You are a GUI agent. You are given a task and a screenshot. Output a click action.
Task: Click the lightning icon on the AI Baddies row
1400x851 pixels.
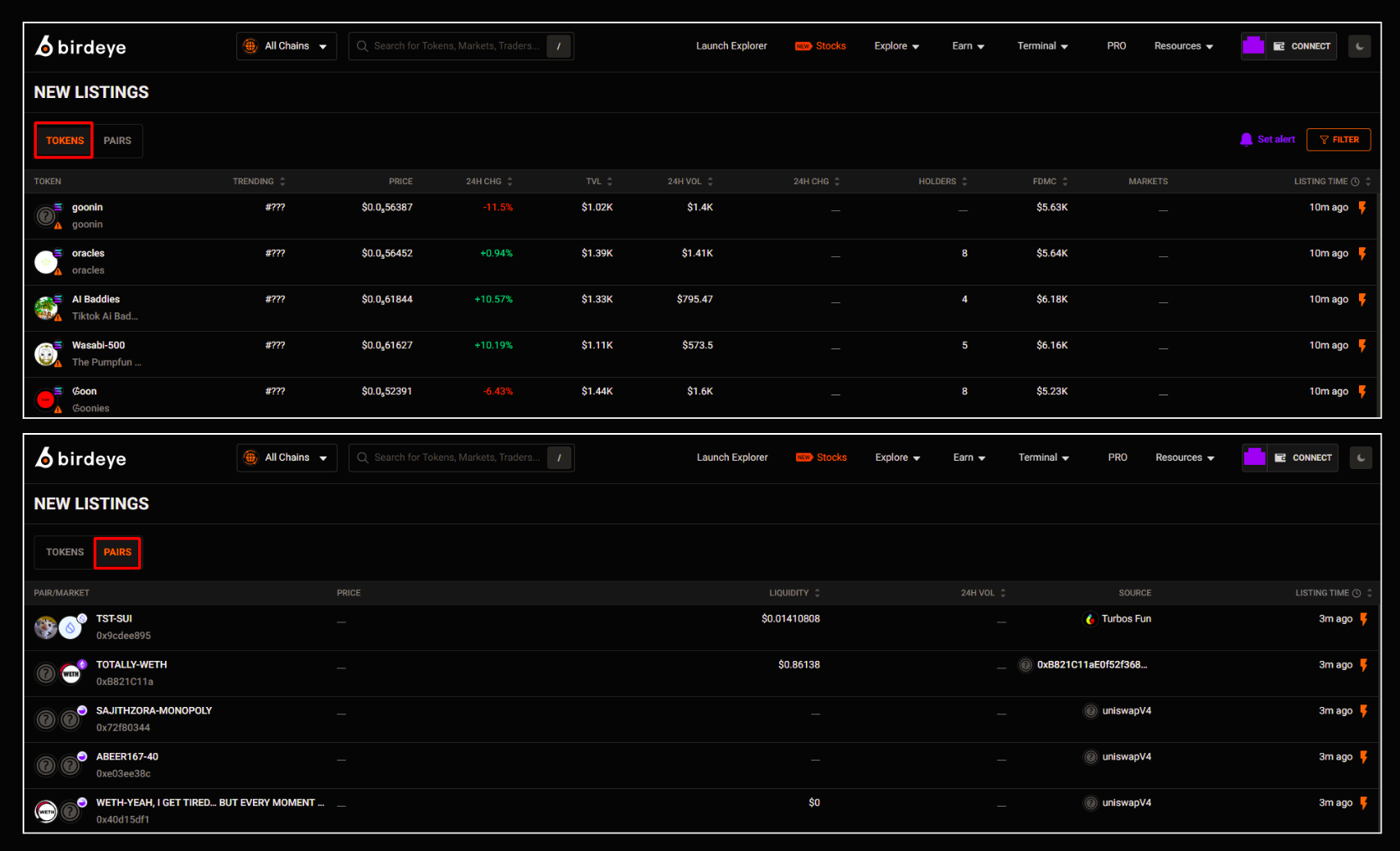point(1362,300)
